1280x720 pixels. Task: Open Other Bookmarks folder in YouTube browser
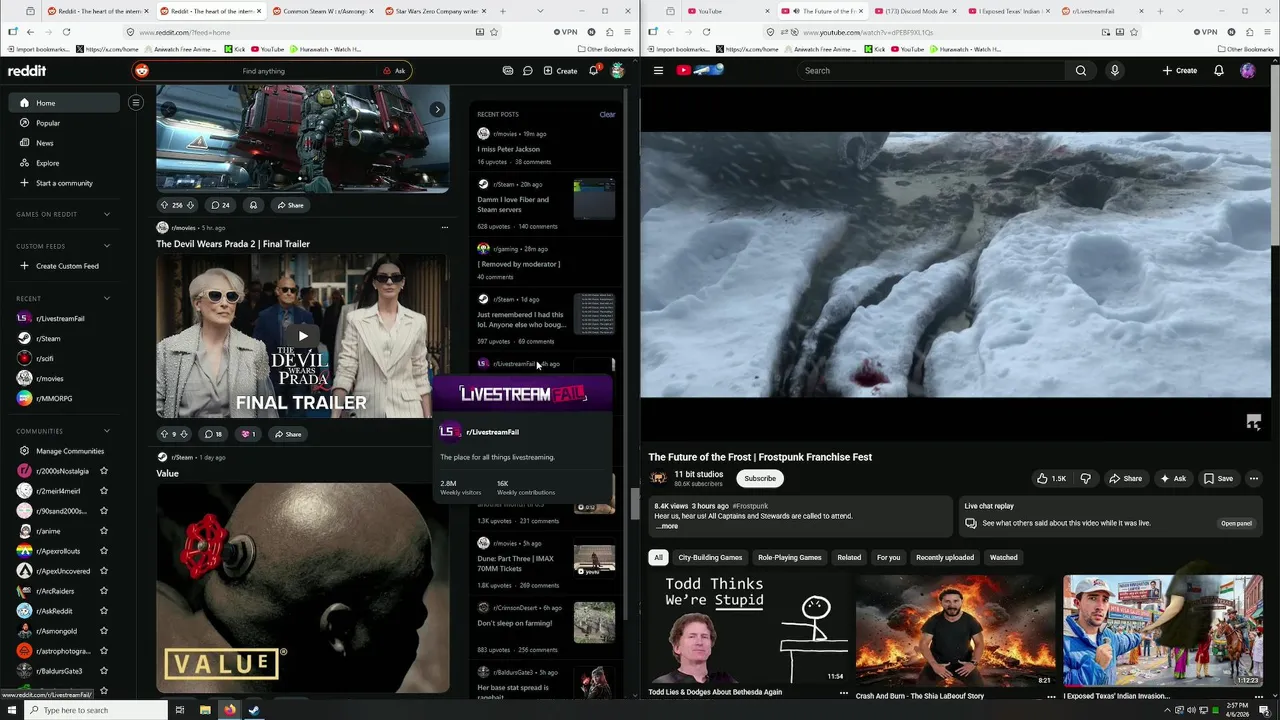(1246, 49)
